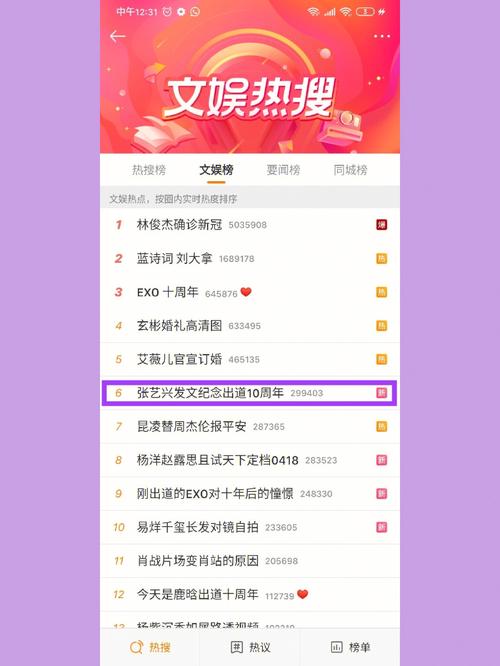Switch to the 热搜榜 tab
Viewport: 500px width, 666px height.
149,170
